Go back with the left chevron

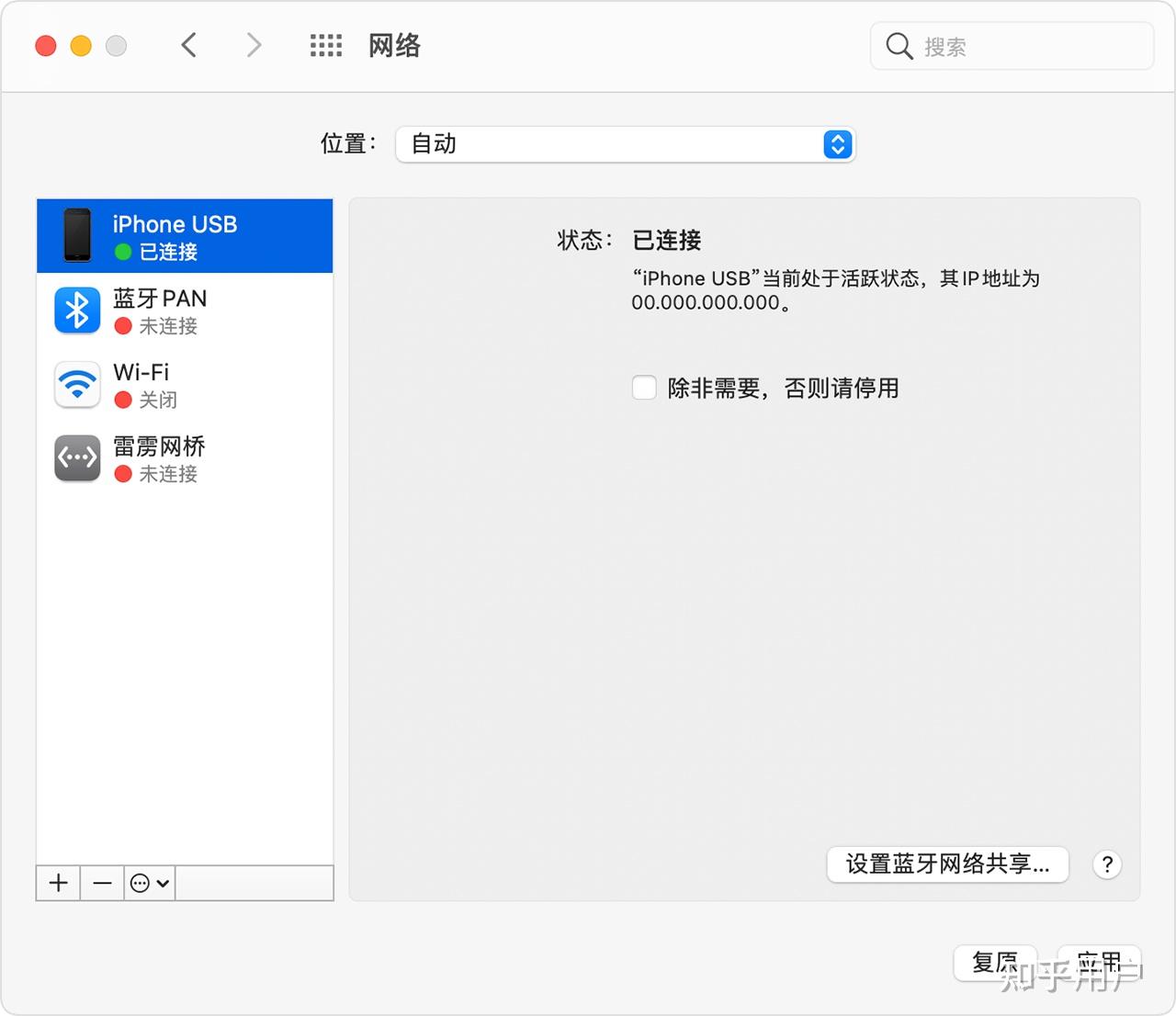click(189, 45)
